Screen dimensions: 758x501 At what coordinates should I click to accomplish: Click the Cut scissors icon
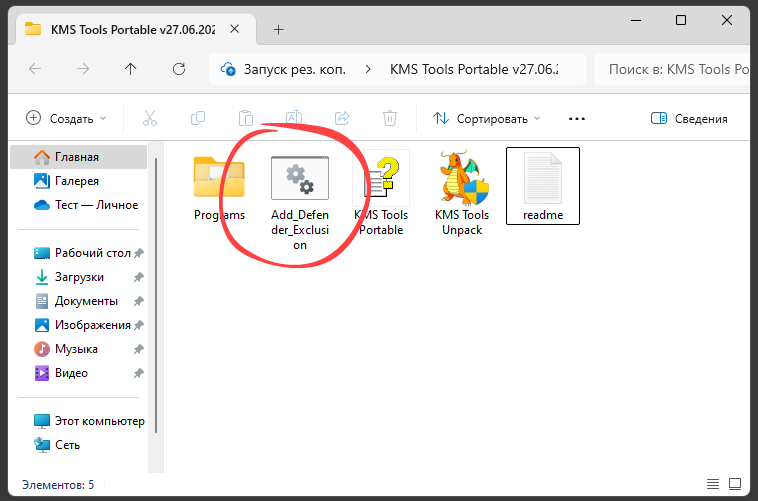150,118
